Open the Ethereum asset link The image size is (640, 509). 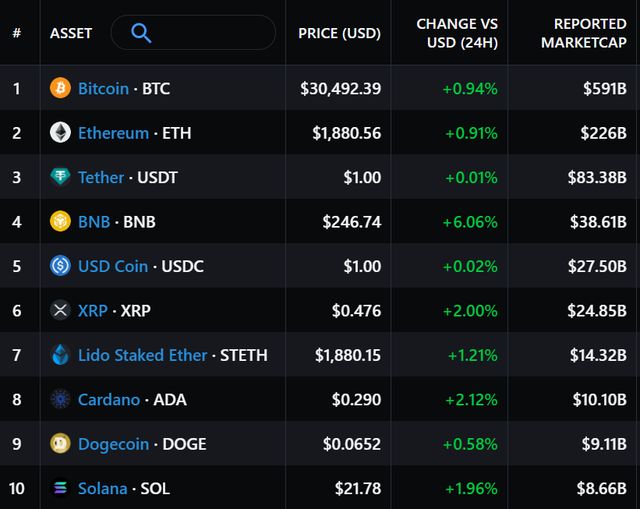[x=113, y=133]
